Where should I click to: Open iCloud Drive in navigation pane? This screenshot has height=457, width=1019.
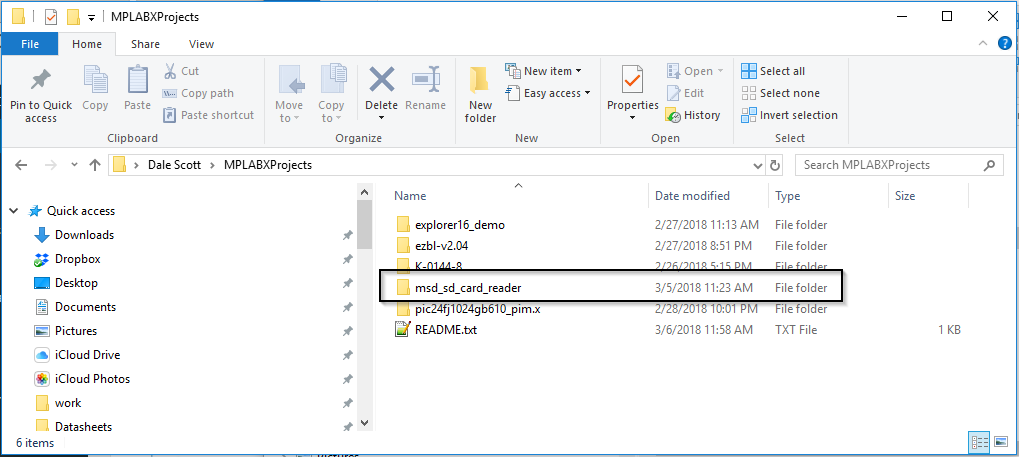point(87,355)
